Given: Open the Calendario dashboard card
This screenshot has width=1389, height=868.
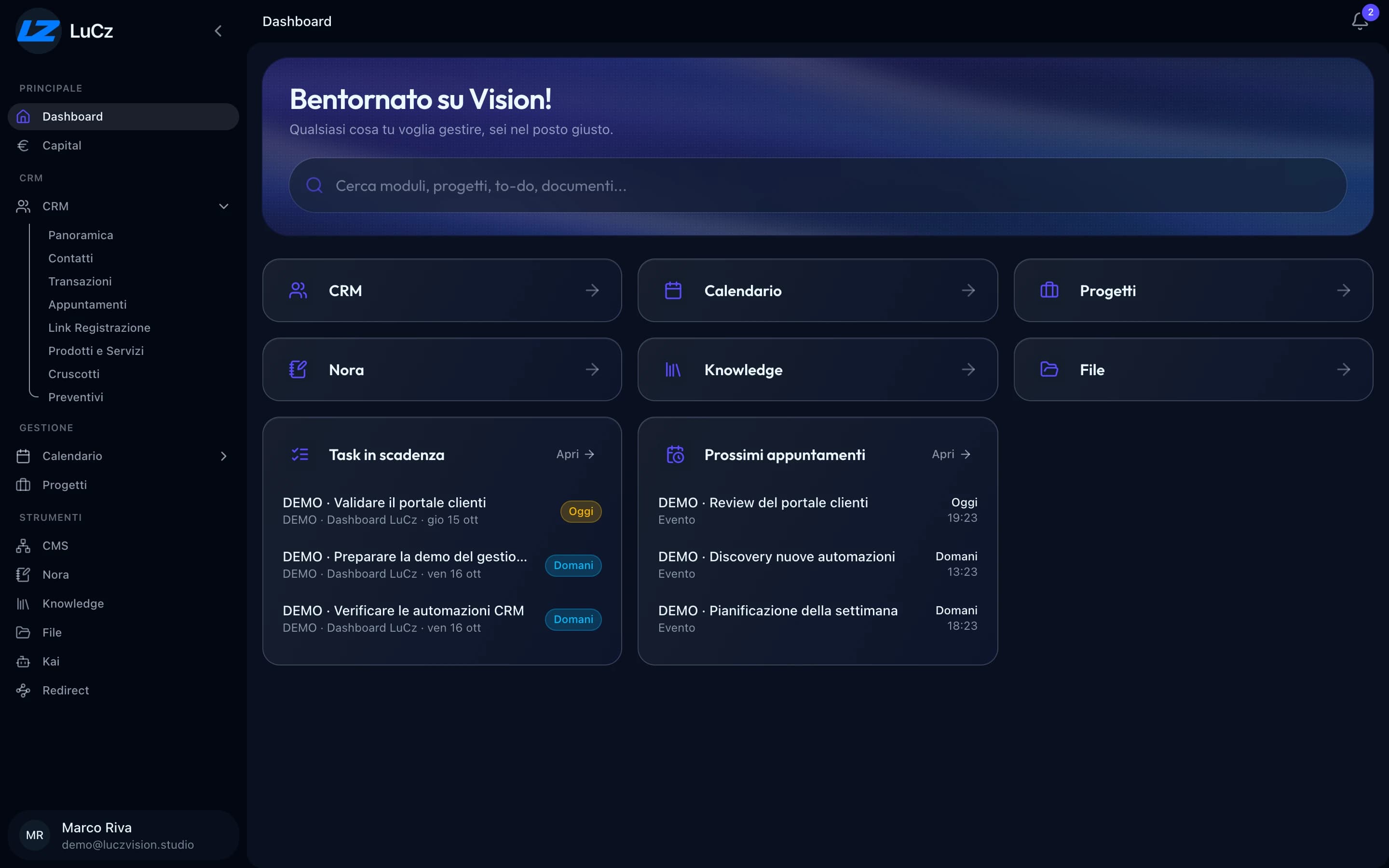Looking at the screenshot, I should point(817,290).
